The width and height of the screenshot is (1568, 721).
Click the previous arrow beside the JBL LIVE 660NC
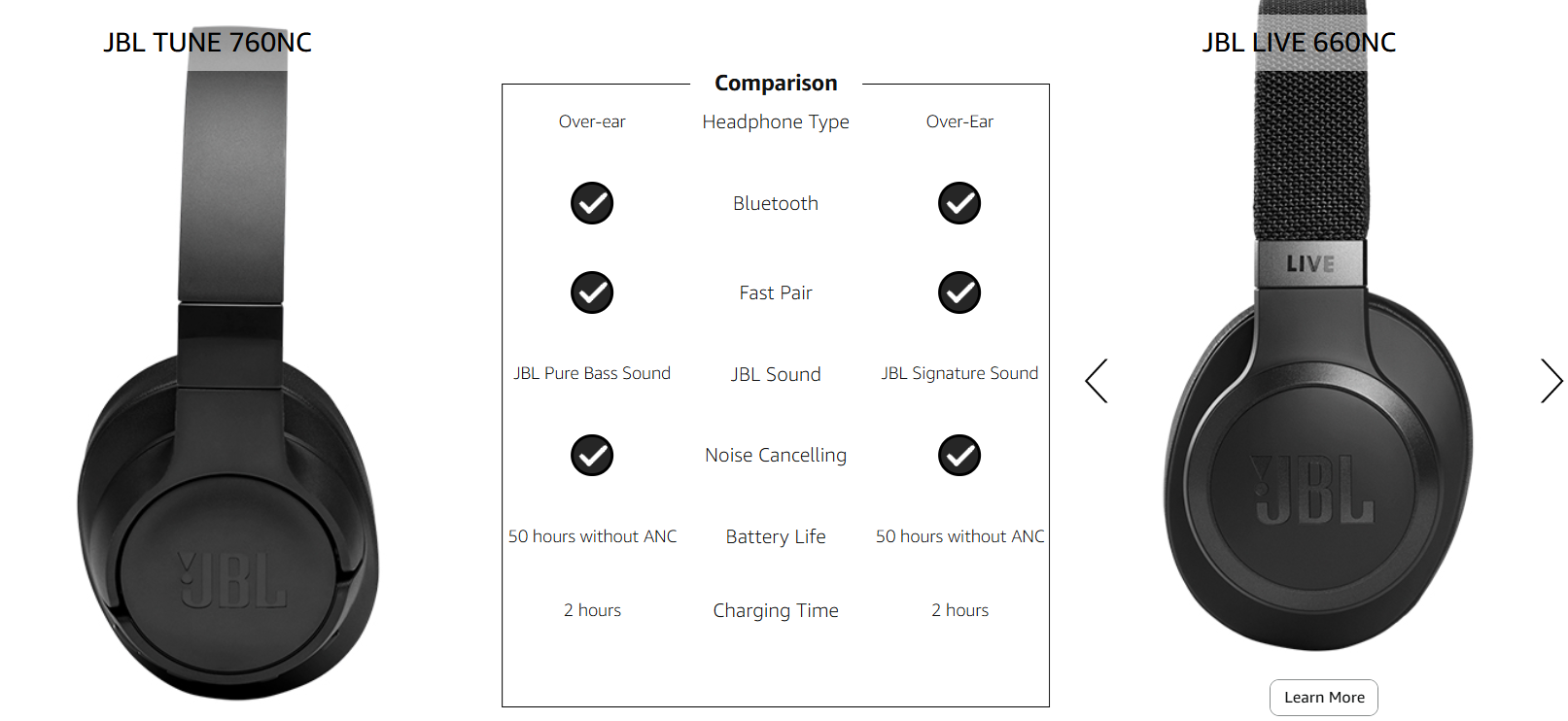pos(1097,381)
